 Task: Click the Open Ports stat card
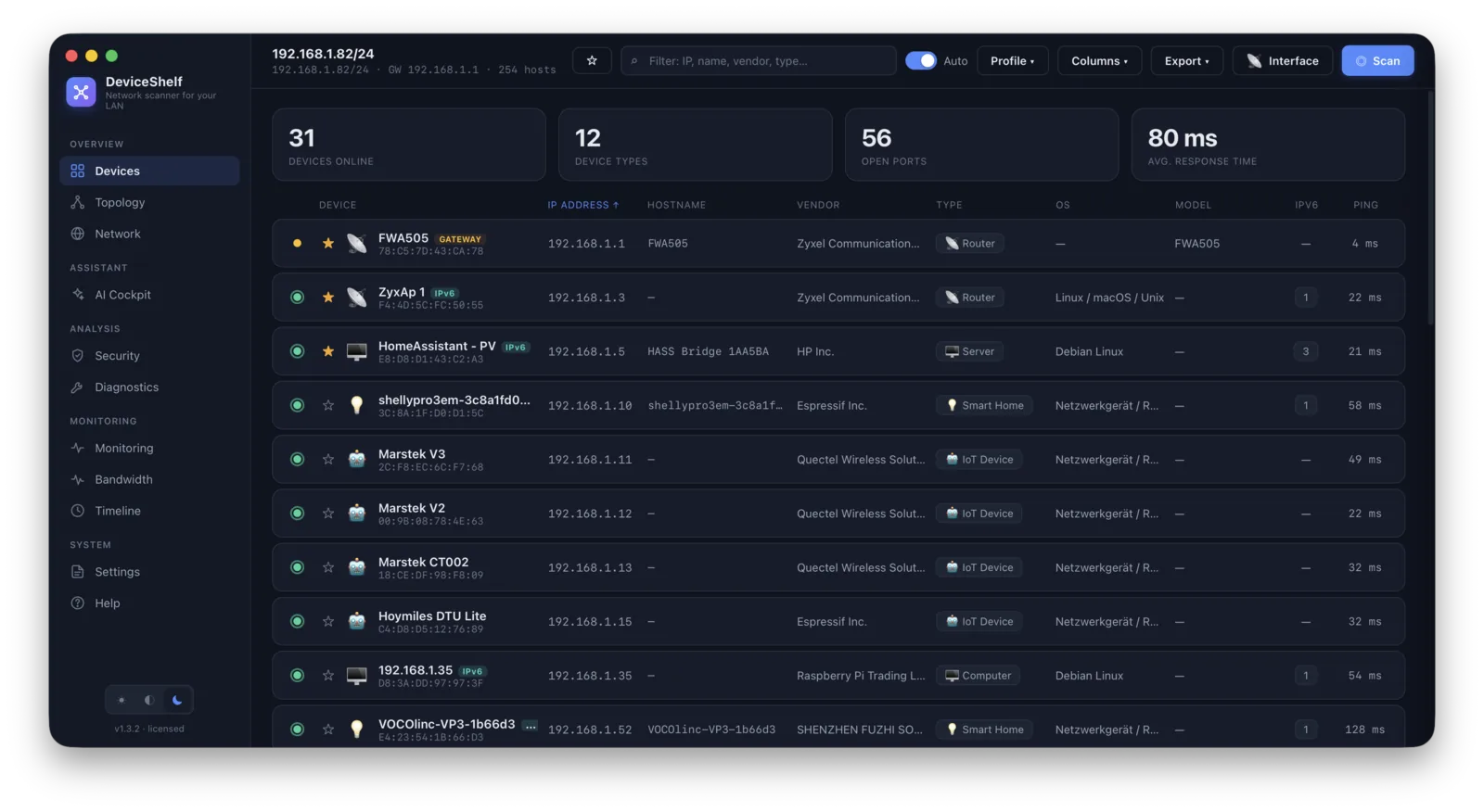click(981, 145)
